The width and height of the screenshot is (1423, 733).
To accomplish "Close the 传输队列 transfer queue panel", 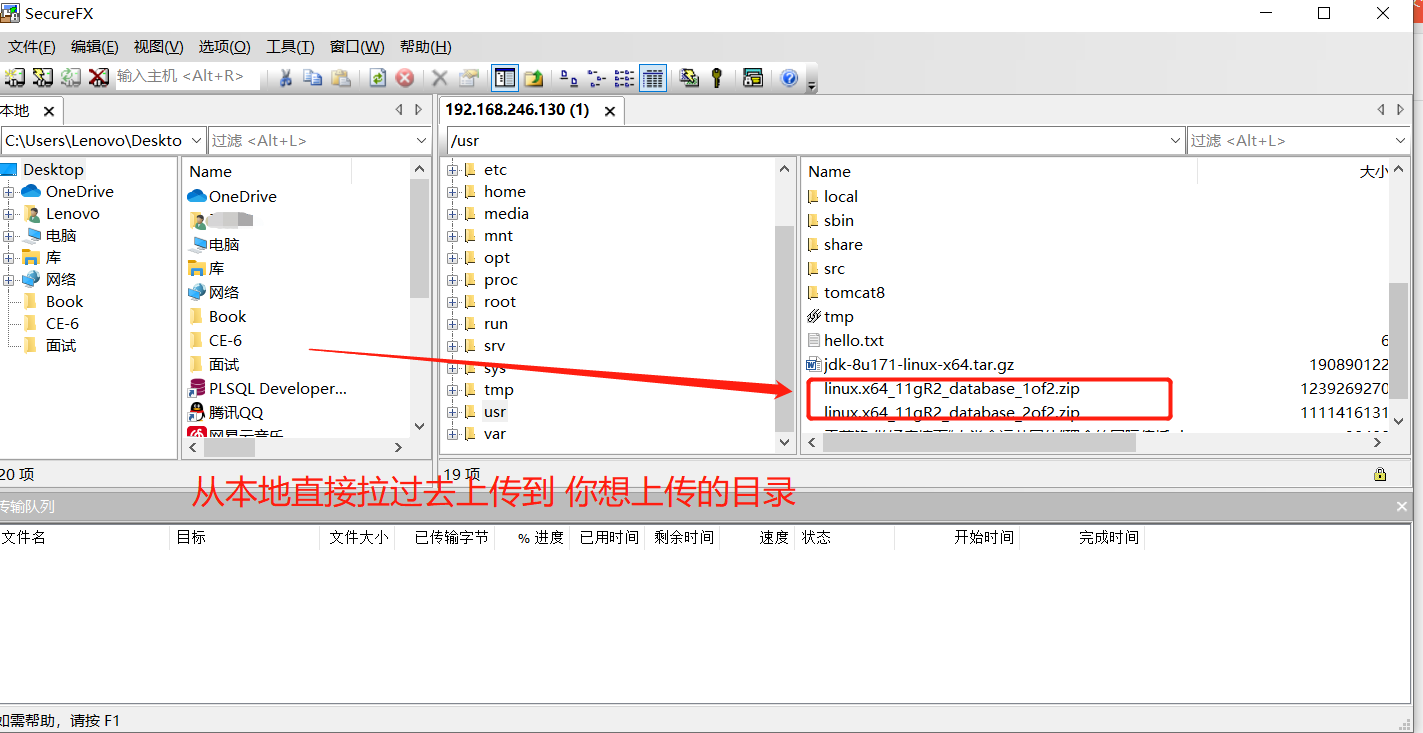I will [1402, 507].
